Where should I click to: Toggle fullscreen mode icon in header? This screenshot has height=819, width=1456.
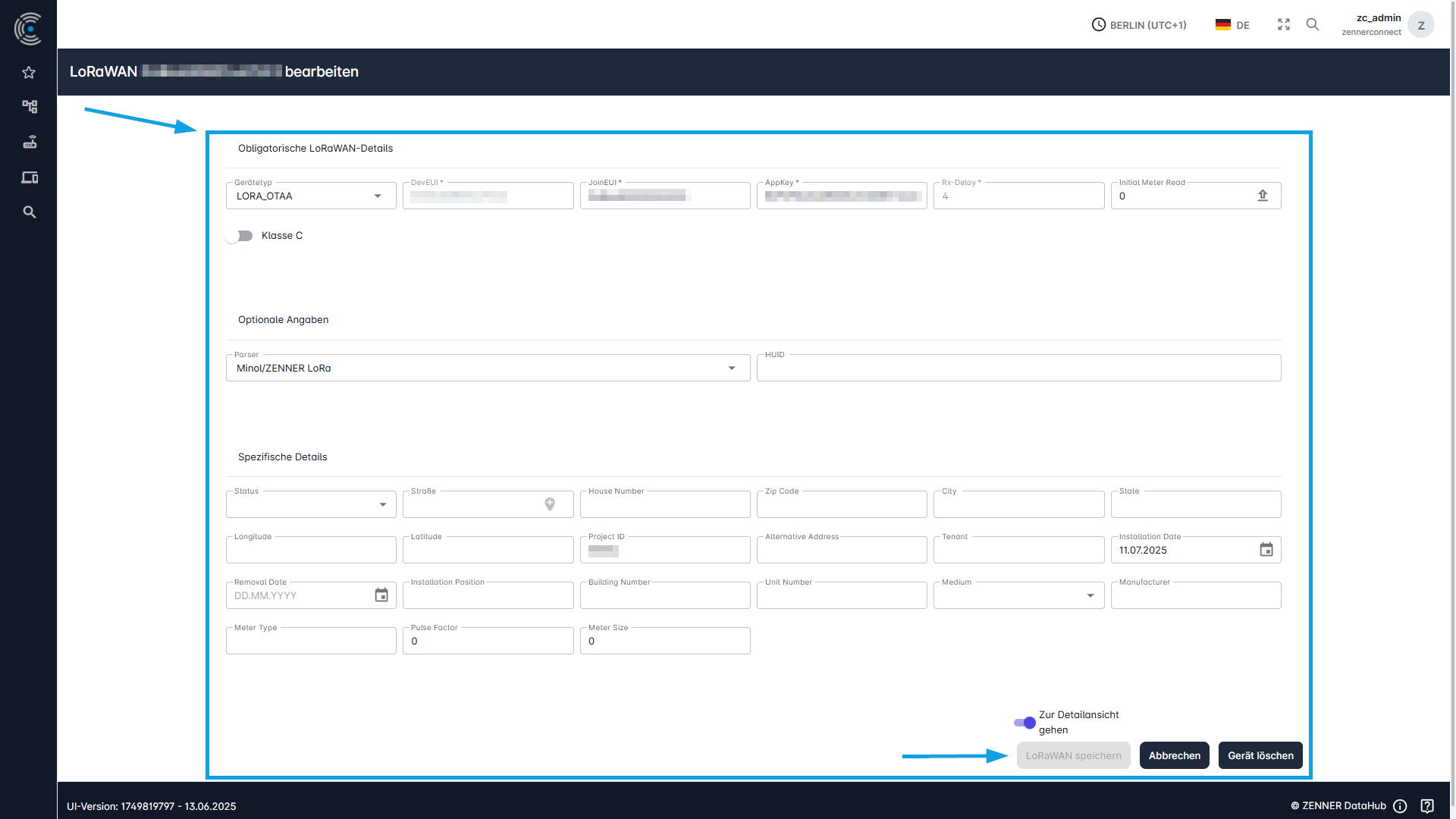coord(1283,25)
